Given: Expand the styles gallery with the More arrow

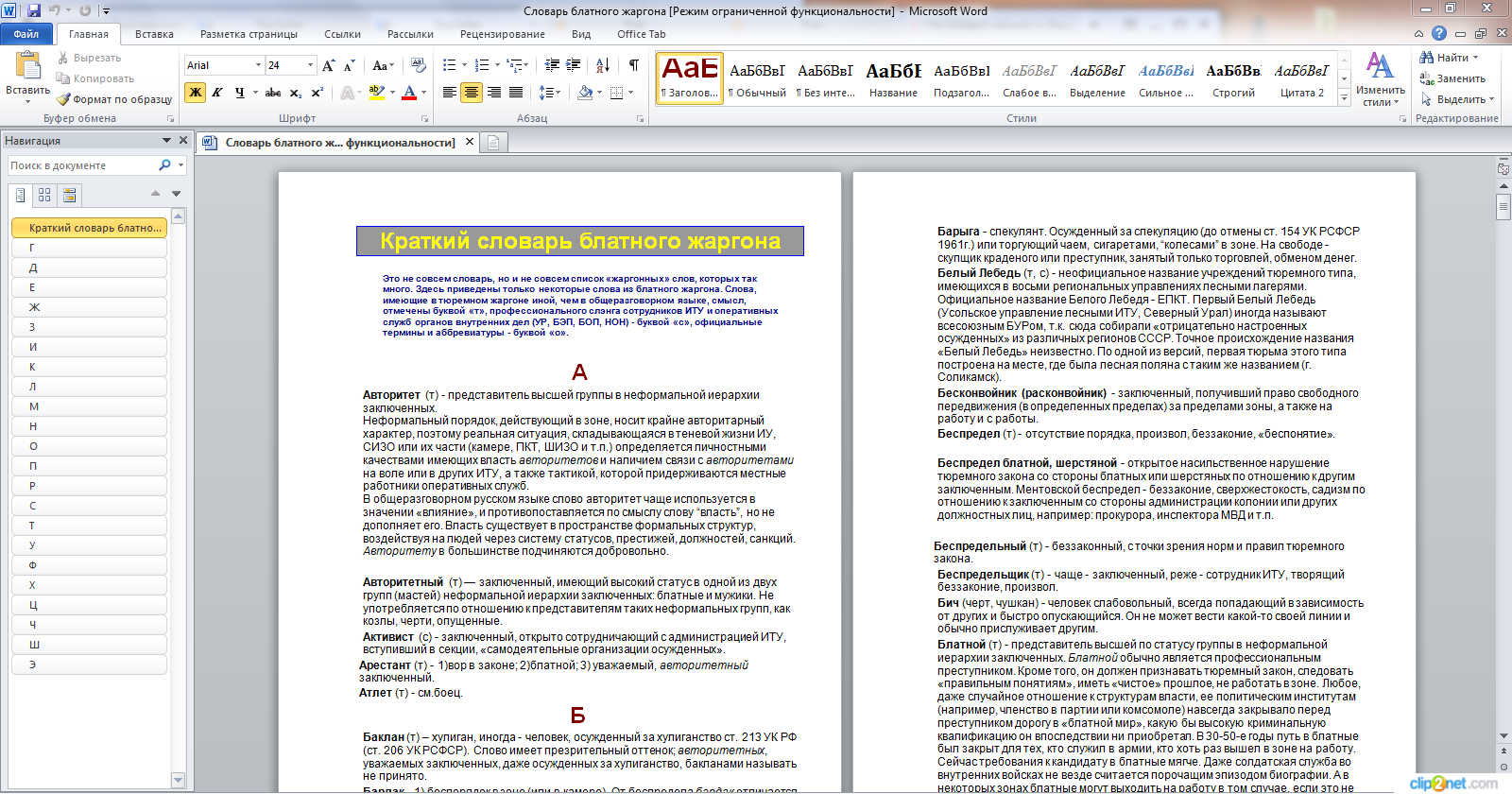Looking at the screenshot, I should click(1344, 97).
